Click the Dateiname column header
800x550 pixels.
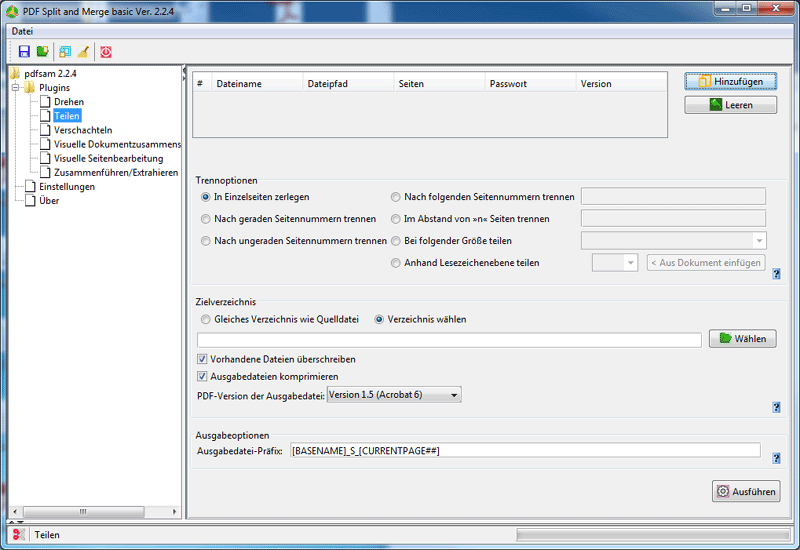coord(257,84)
